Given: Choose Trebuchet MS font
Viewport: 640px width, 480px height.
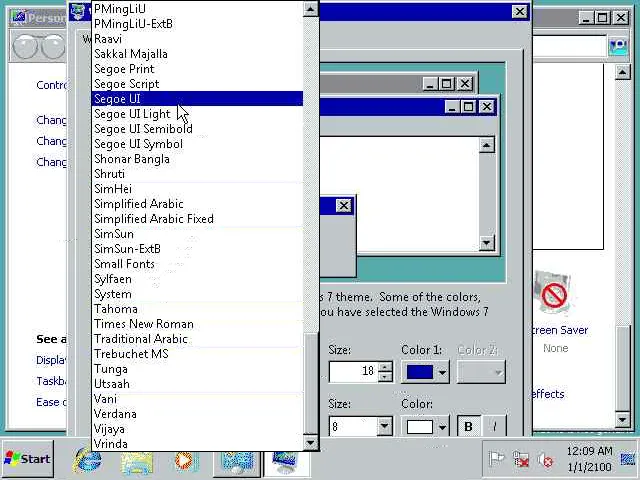Looking at the screenshot, I should click(x=198, y=354).
